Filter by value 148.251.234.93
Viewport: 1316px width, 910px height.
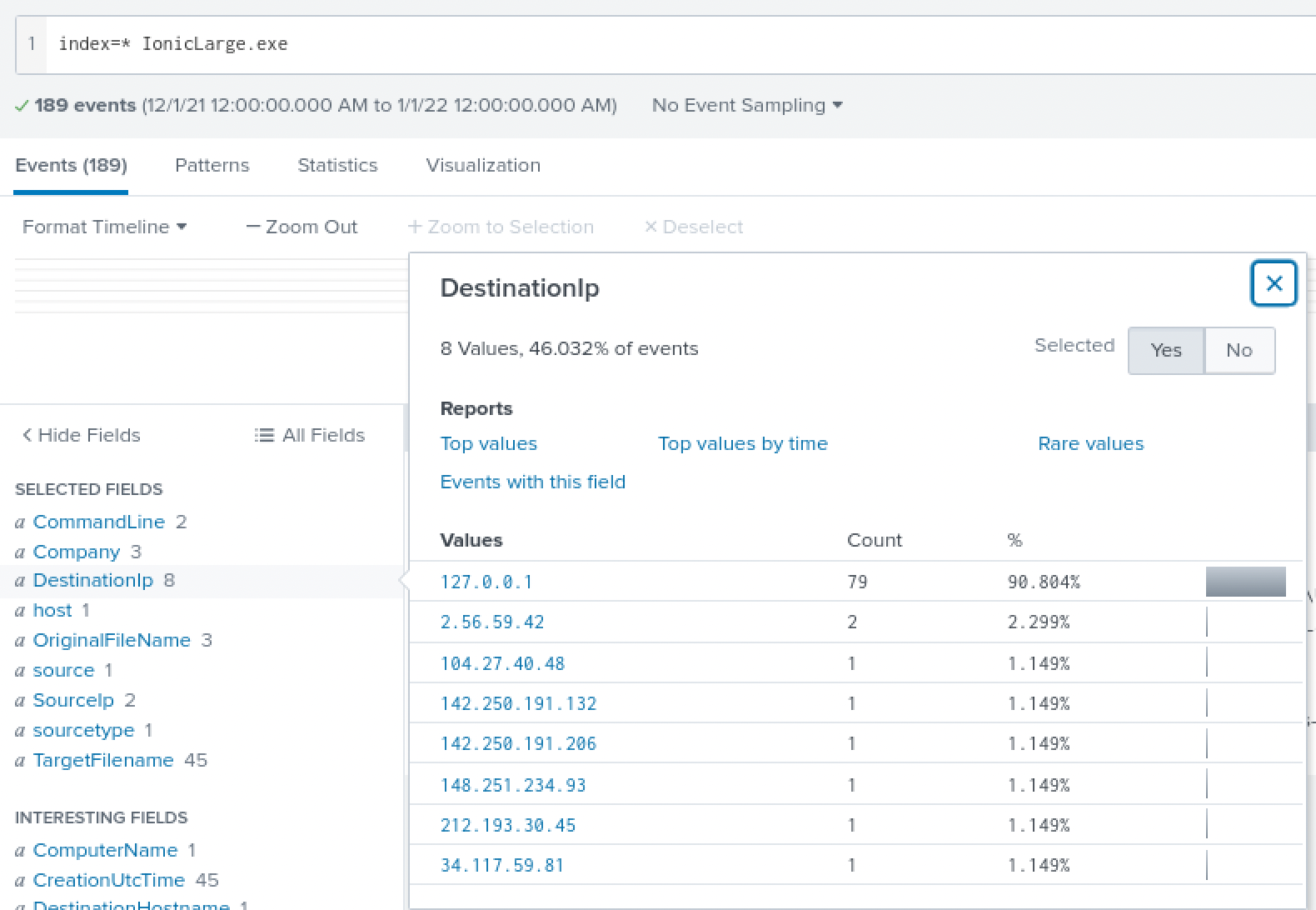pyautogui.click(x=513, y=785)
